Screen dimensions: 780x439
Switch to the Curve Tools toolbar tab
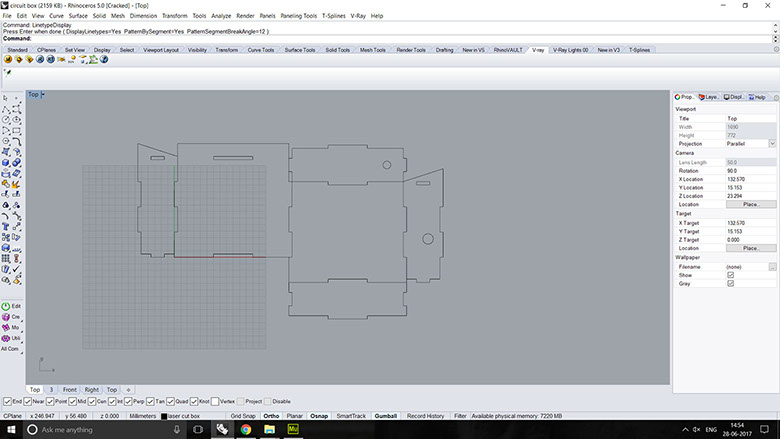point(261,50)
